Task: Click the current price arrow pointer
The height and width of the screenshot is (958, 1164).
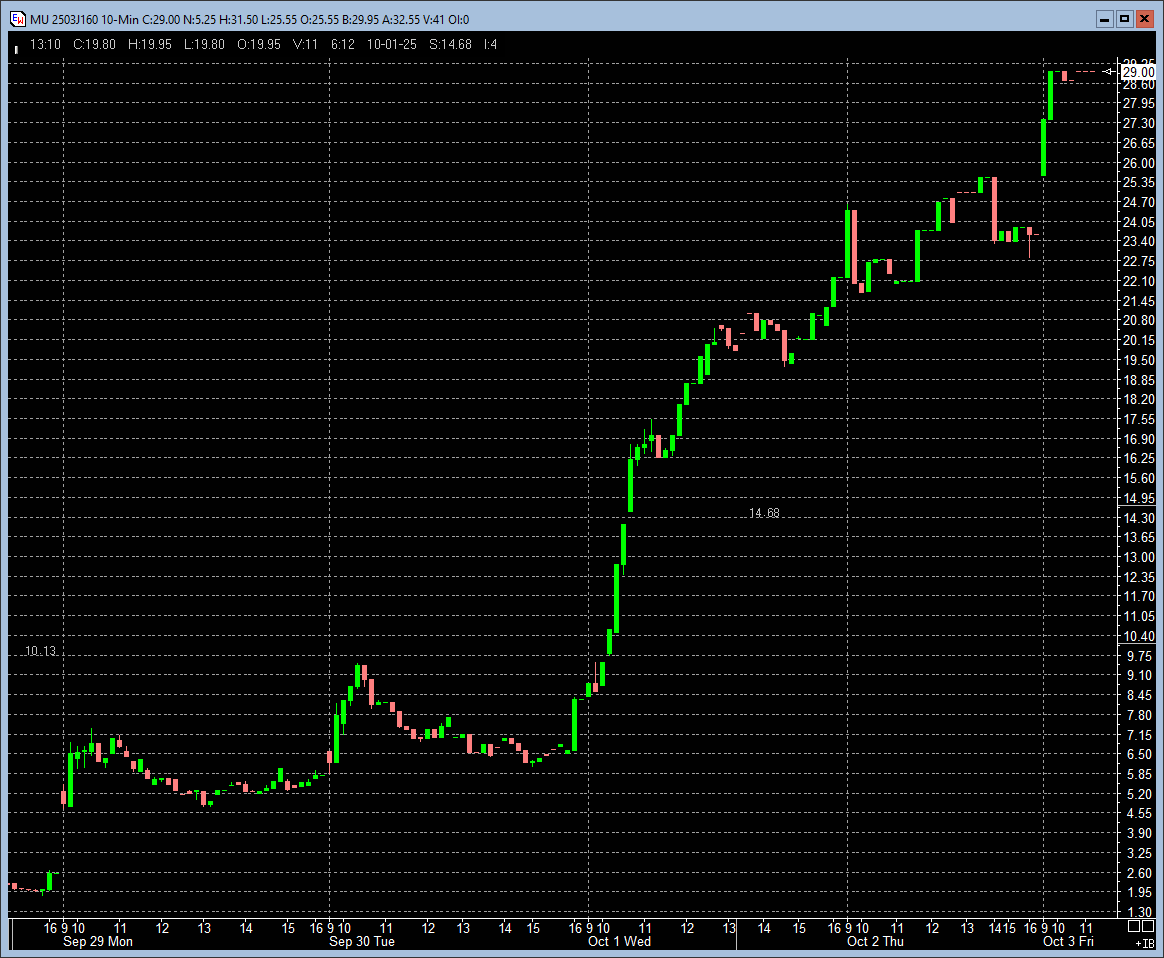Action: (1109, 72)
